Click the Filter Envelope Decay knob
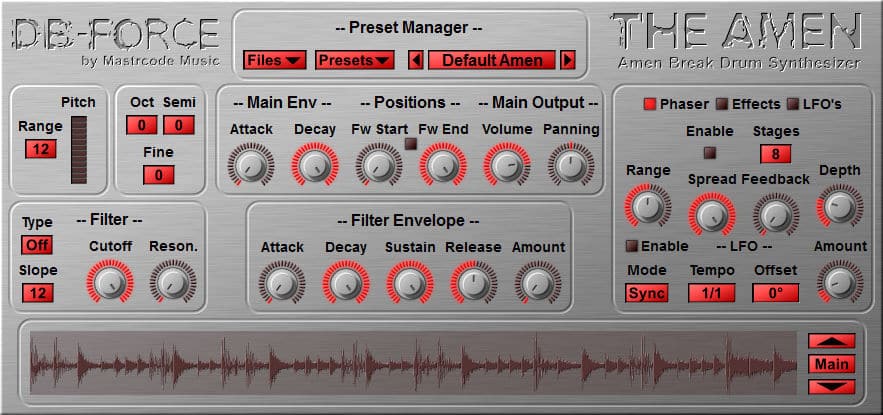This screenshot has height=415, width=883. [346, 282]
